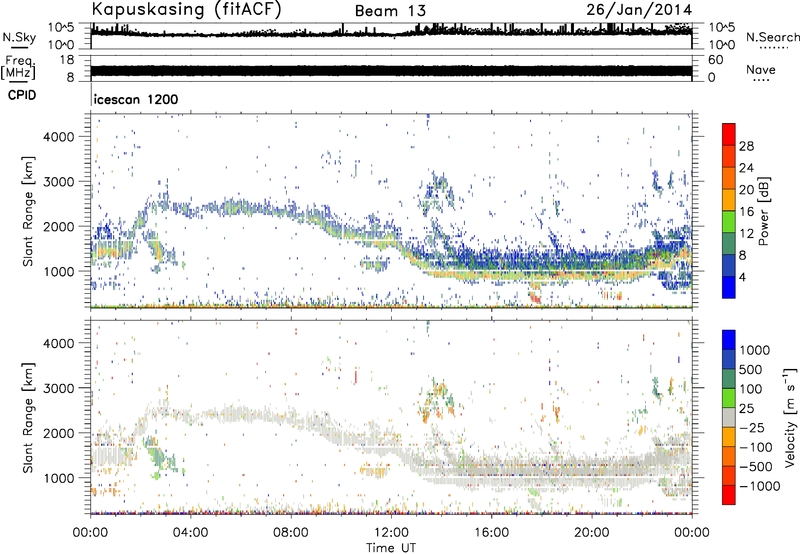Click the date '26/Jan/2014'
Viewport: 800px width, 554px height.
[x=639, y=9]
